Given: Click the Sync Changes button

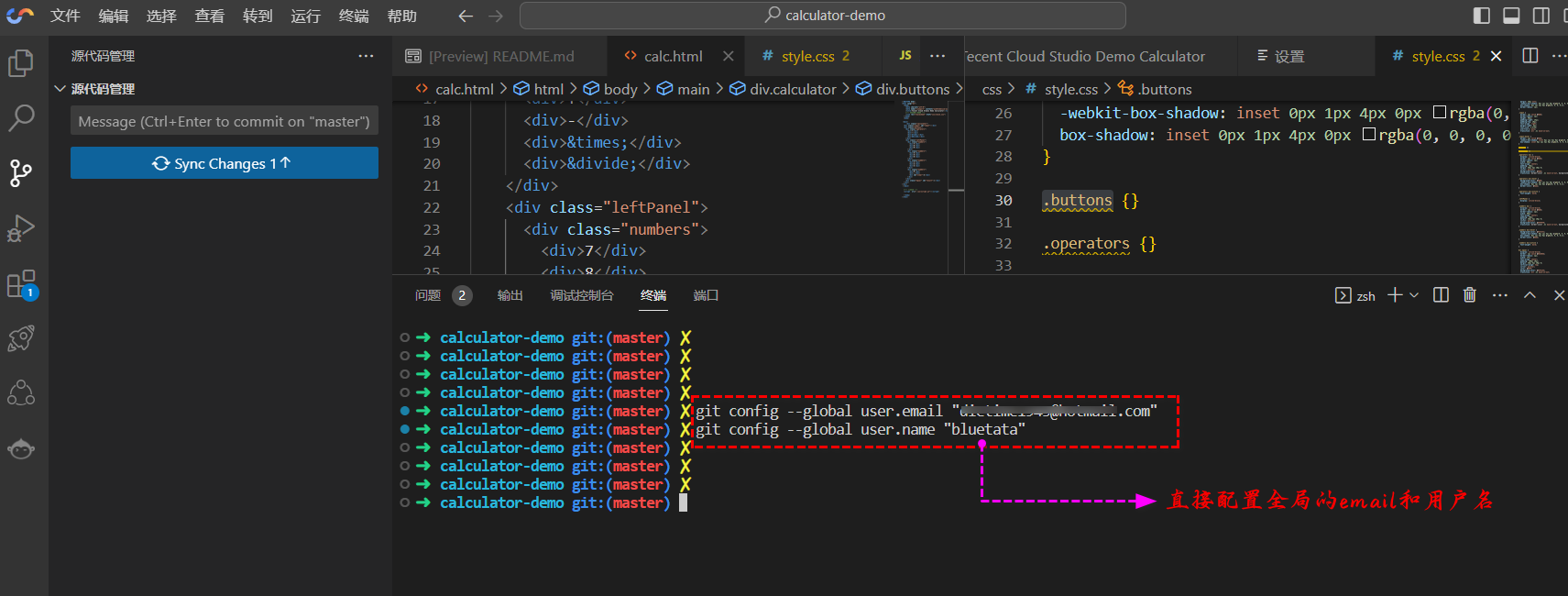Looking at the screenshot, I should 225,163.
